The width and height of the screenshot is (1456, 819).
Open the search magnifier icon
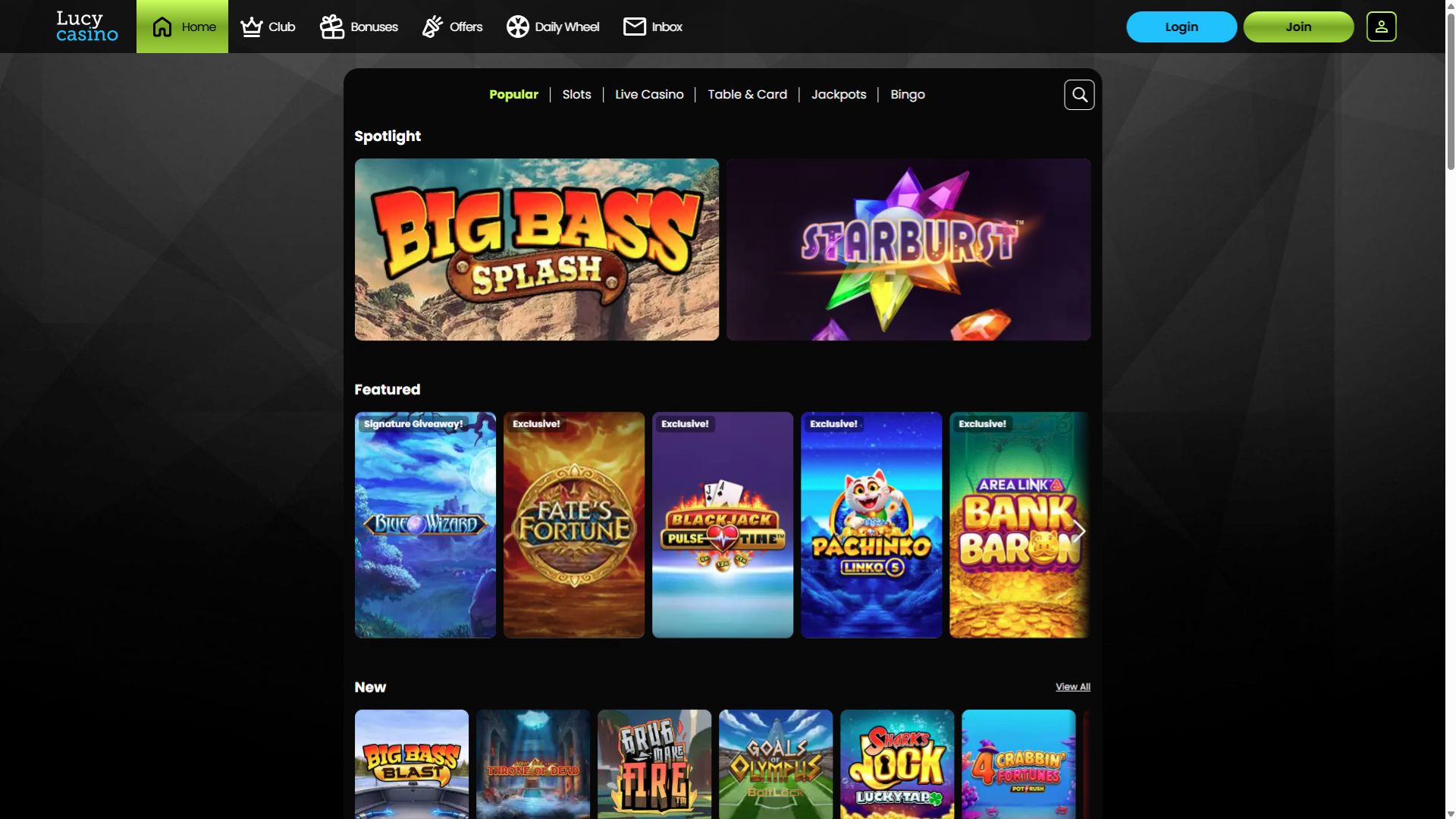[1079, 95]
